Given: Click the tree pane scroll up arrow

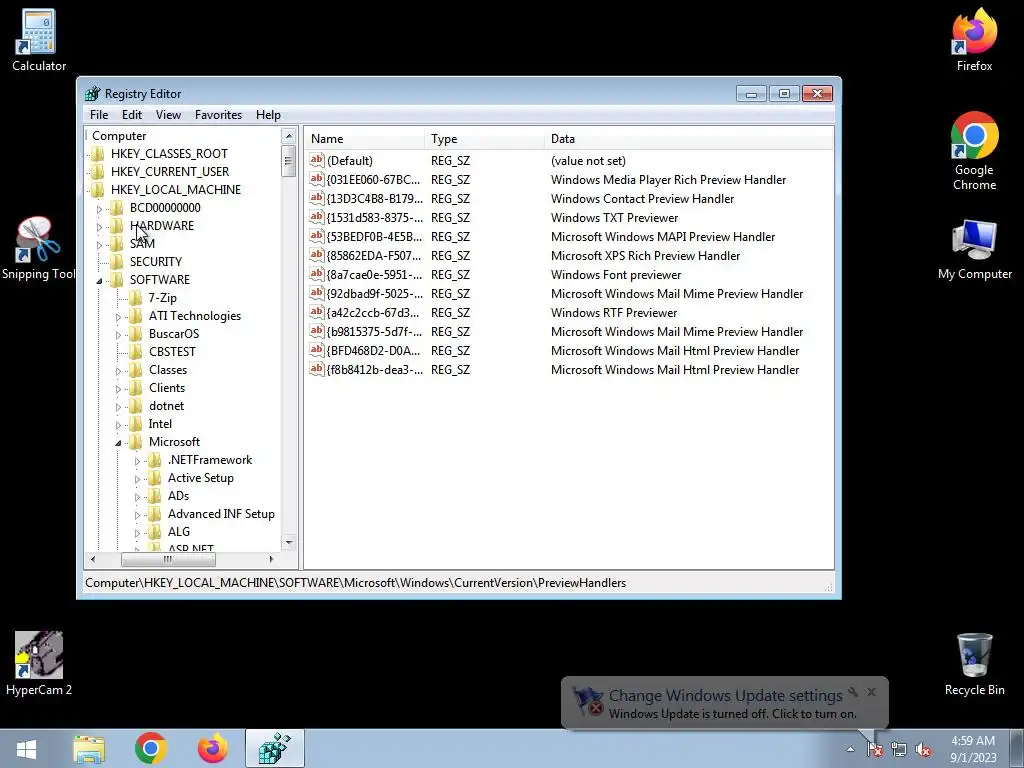Looking at the screenshot, I should point(288,136).
